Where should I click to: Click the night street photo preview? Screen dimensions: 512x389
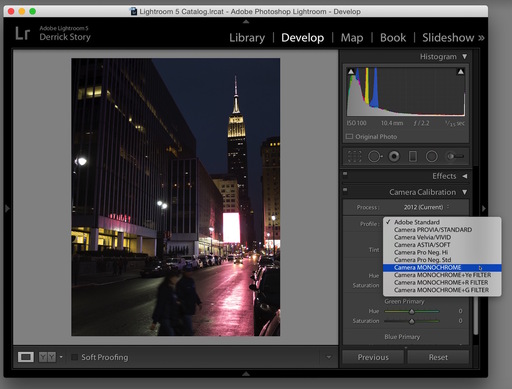click(175, 197)
